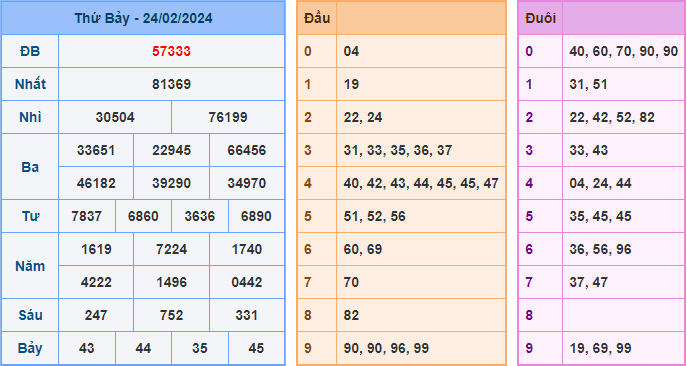Screen dimensions: 687x366
Task: Select fourth prize number 7837
Action: pyautogui.click(x=87, y=216)
